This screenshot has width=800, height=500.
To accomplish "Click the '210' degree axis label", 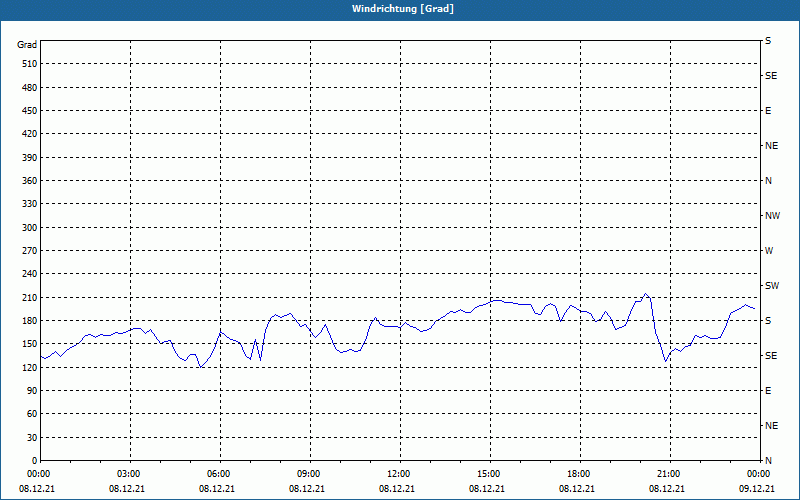I will coord(30,297).
